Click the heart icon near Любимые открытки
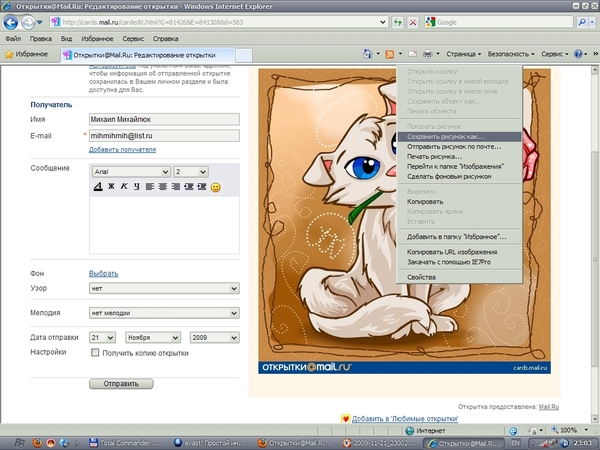The image size is (600, 450). click(345, 419)
